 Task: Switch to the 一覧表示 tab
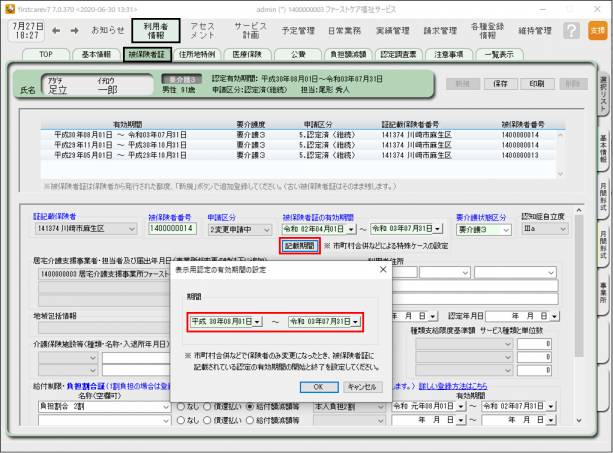click(x=499, y=54)
